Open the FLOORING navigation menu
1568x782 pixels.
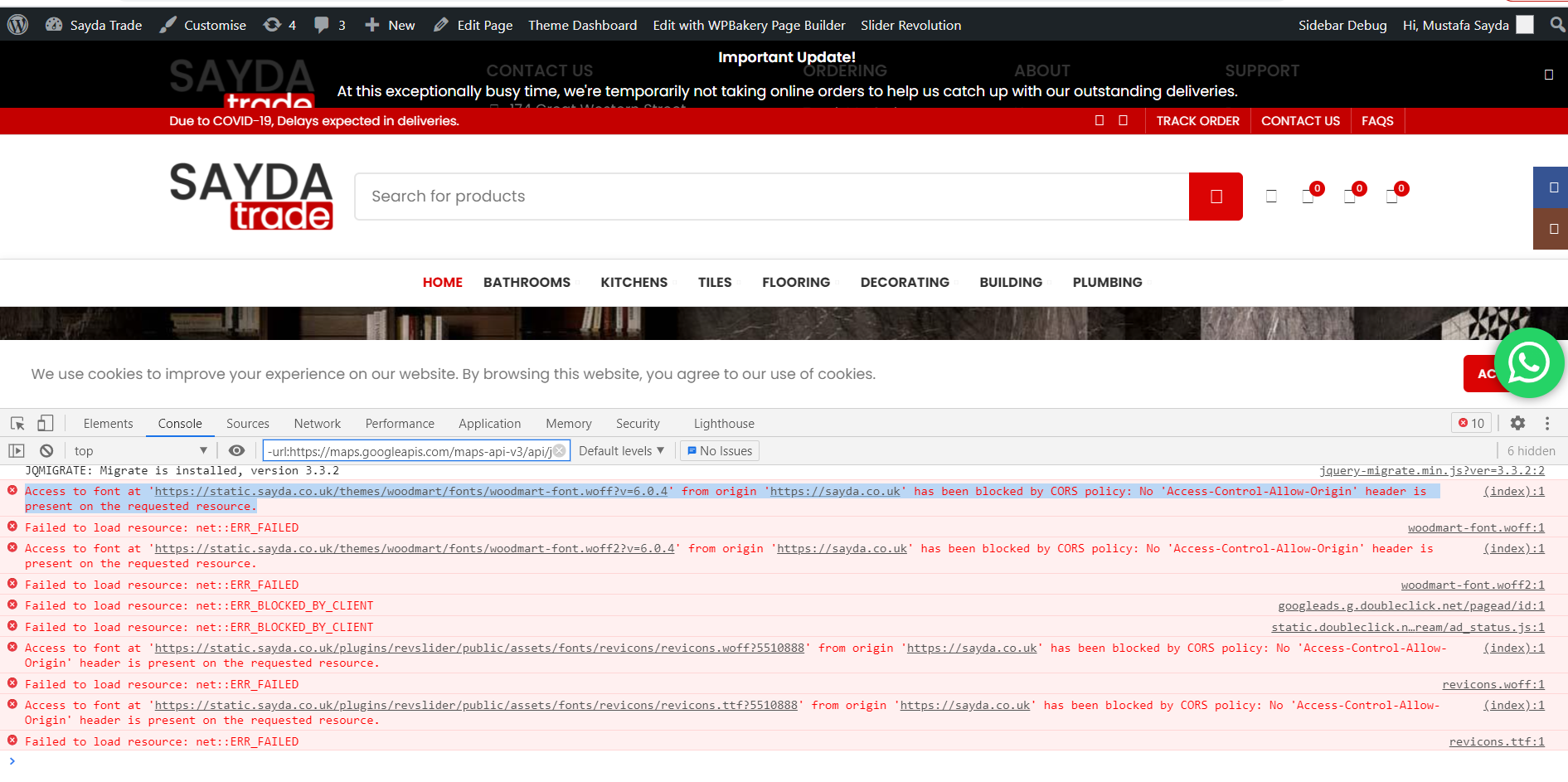pyautogui.click(x=796, y=283)
